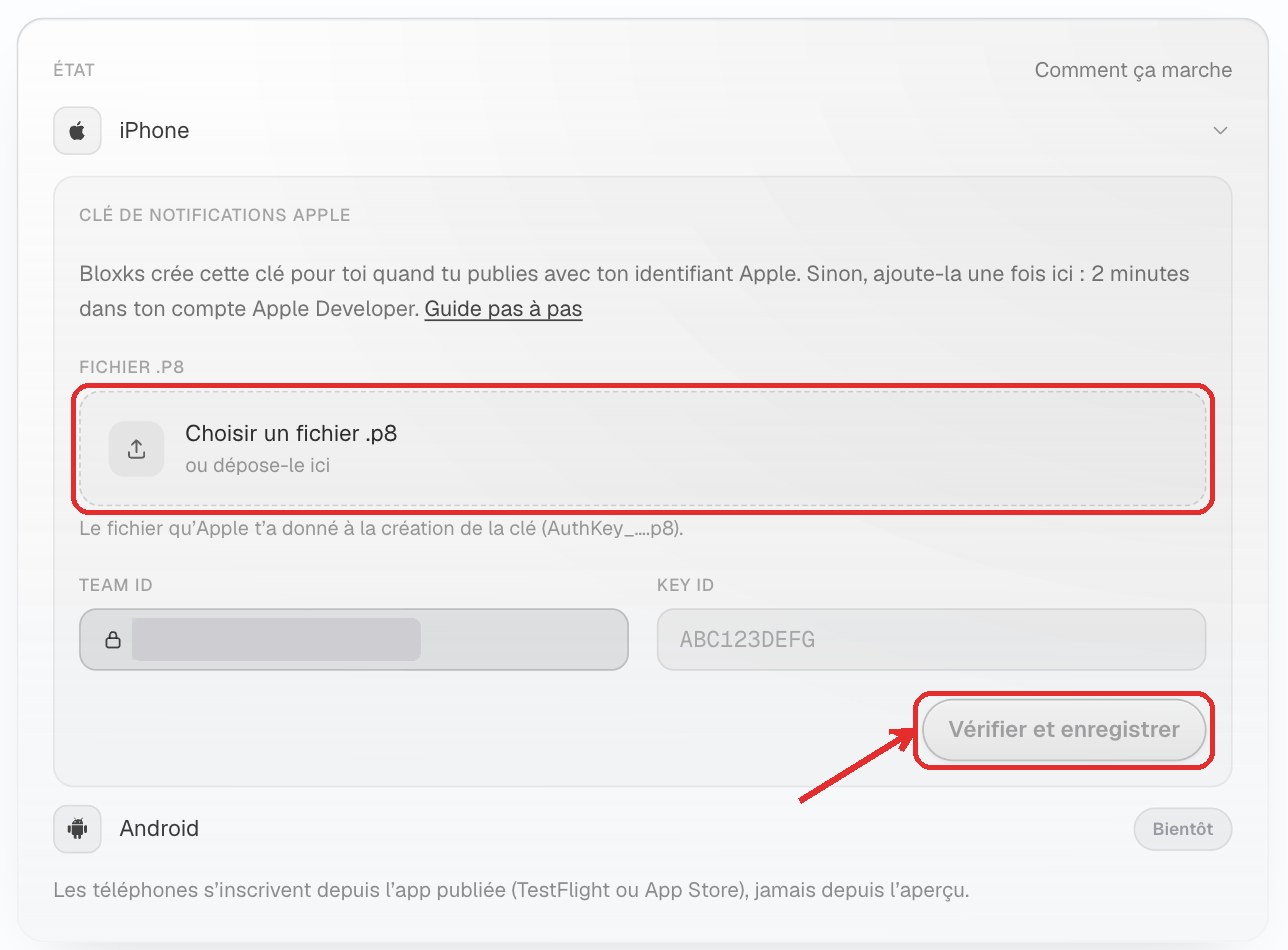Click the AuthKey file description text
This screenshot has height=950, width=1288.
tap(381, 529)
